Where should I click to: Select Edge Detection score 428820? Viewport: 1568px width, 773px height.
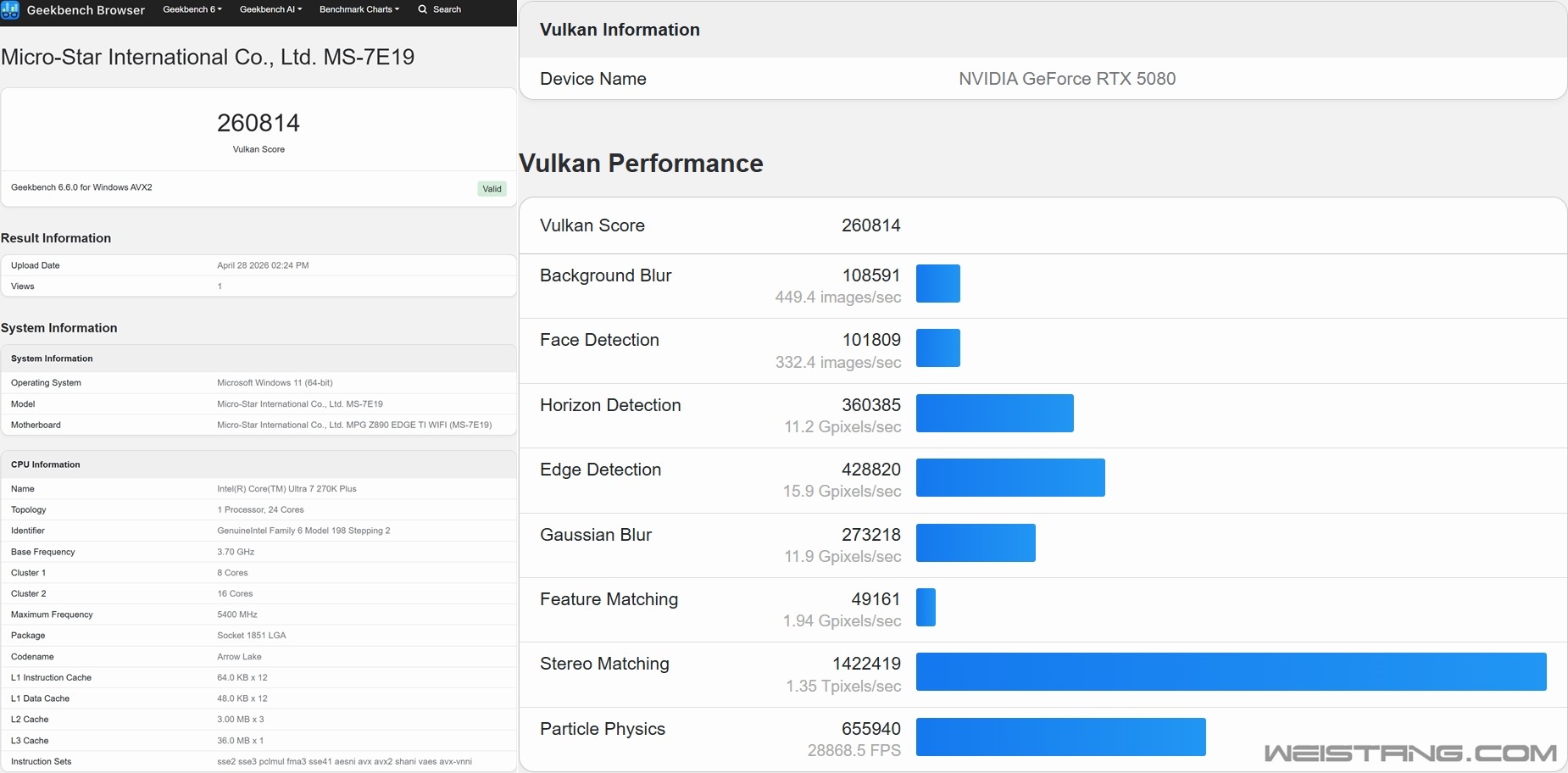point(871,470)
